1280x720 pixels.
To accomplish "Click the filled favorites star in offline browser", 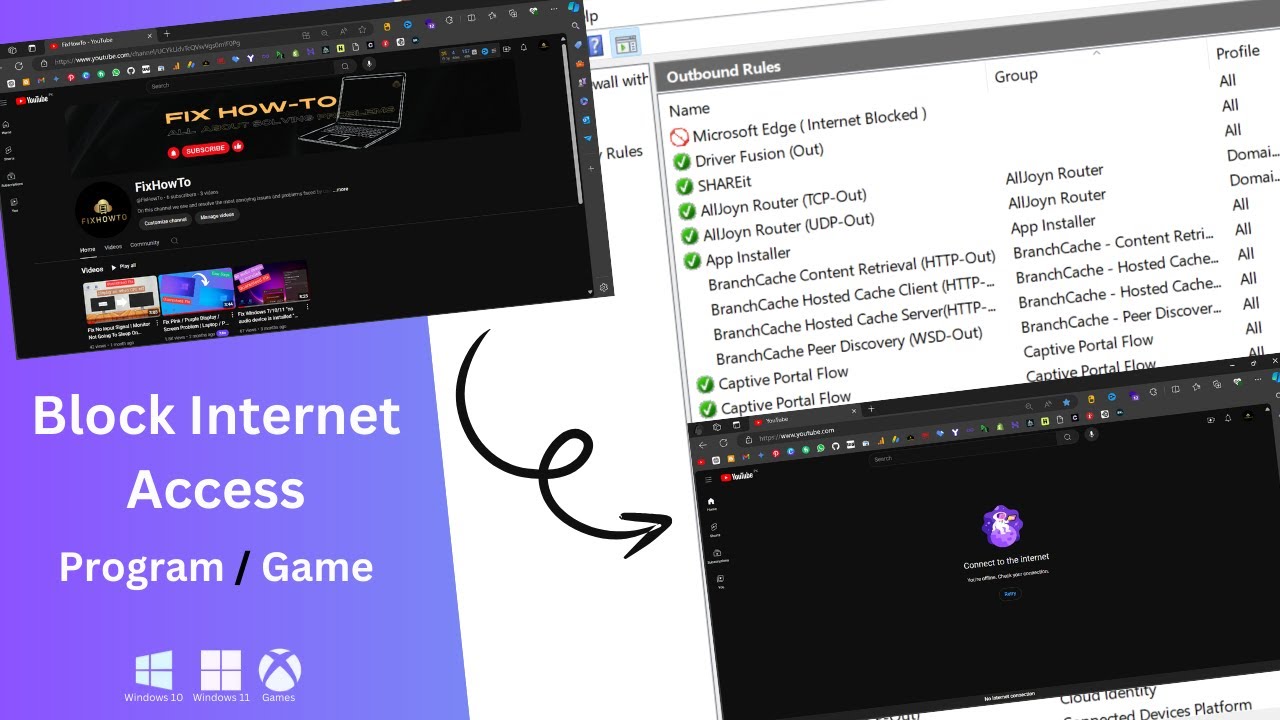I will (1066, 402).
